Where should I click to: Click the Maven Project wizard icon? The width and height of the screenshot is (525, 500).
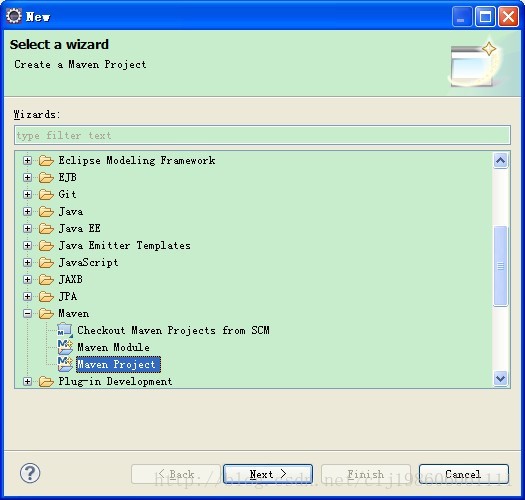click(65, 364)
